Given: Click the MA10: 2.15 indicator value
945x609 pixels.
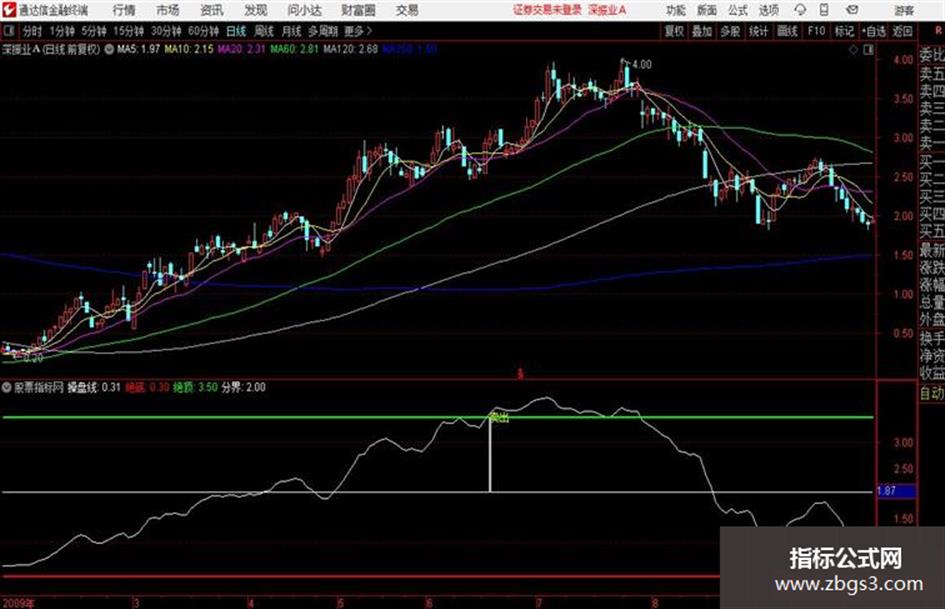Looking at the screenshot, I should tap(189, 49).
